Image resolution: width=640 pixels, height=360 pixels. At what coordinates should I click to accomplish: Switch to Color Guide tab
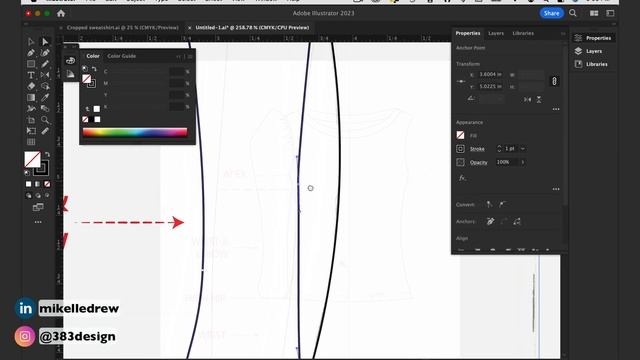(x=122, y=56)
